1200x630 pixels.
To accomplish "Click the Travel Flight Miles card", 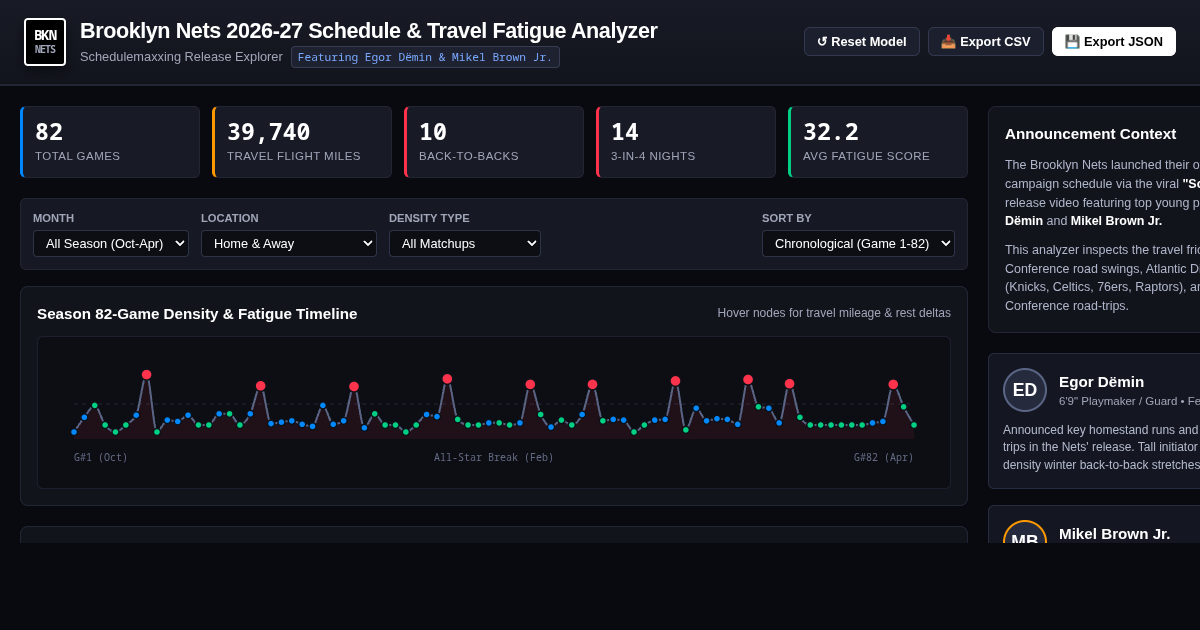I will tap(302, 142).
